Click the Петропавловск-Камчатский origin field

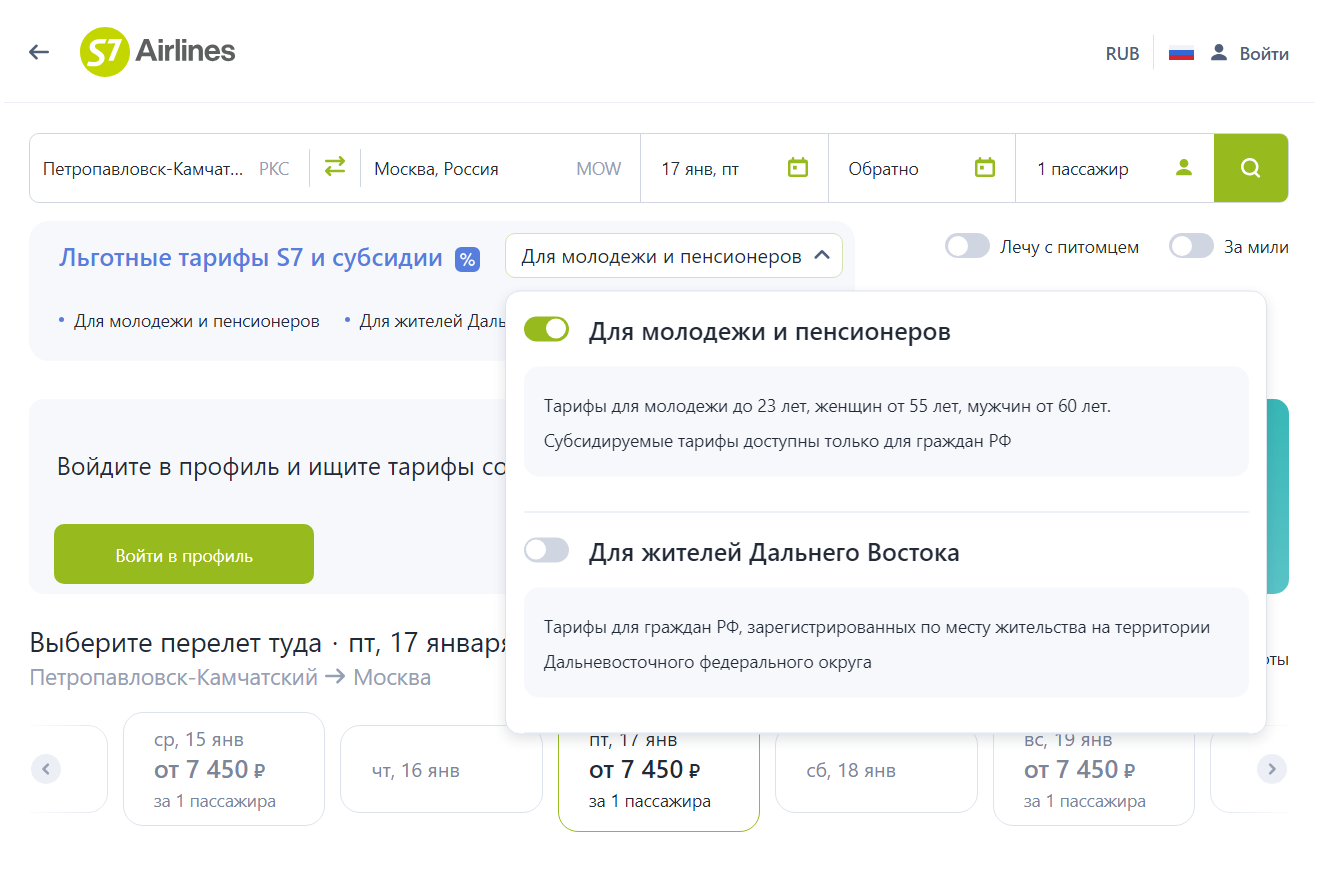click(x=168, y=168)
